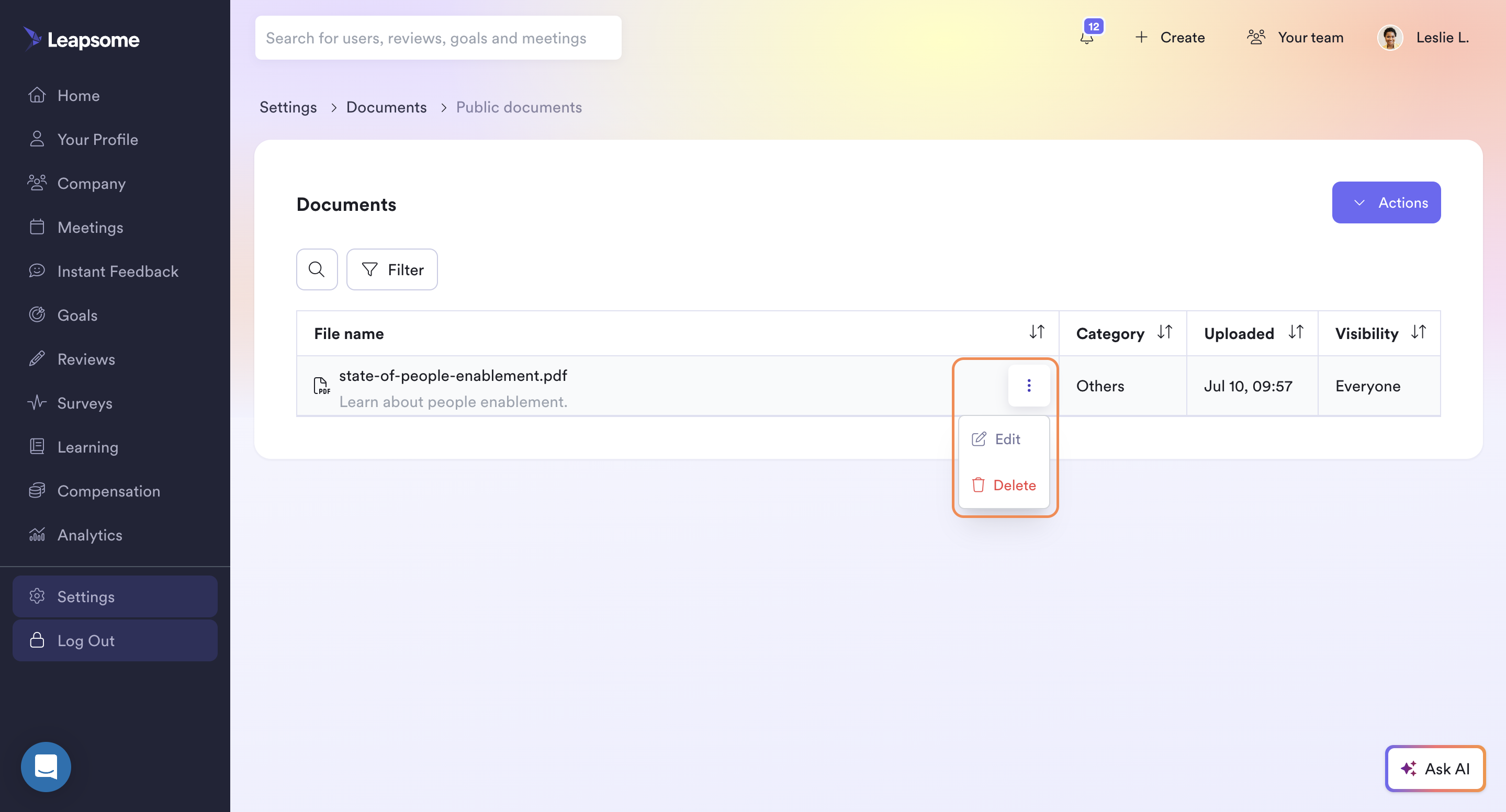Click the Leapsome logo
The image size is (1506, 812).
(x=81, y=39)
